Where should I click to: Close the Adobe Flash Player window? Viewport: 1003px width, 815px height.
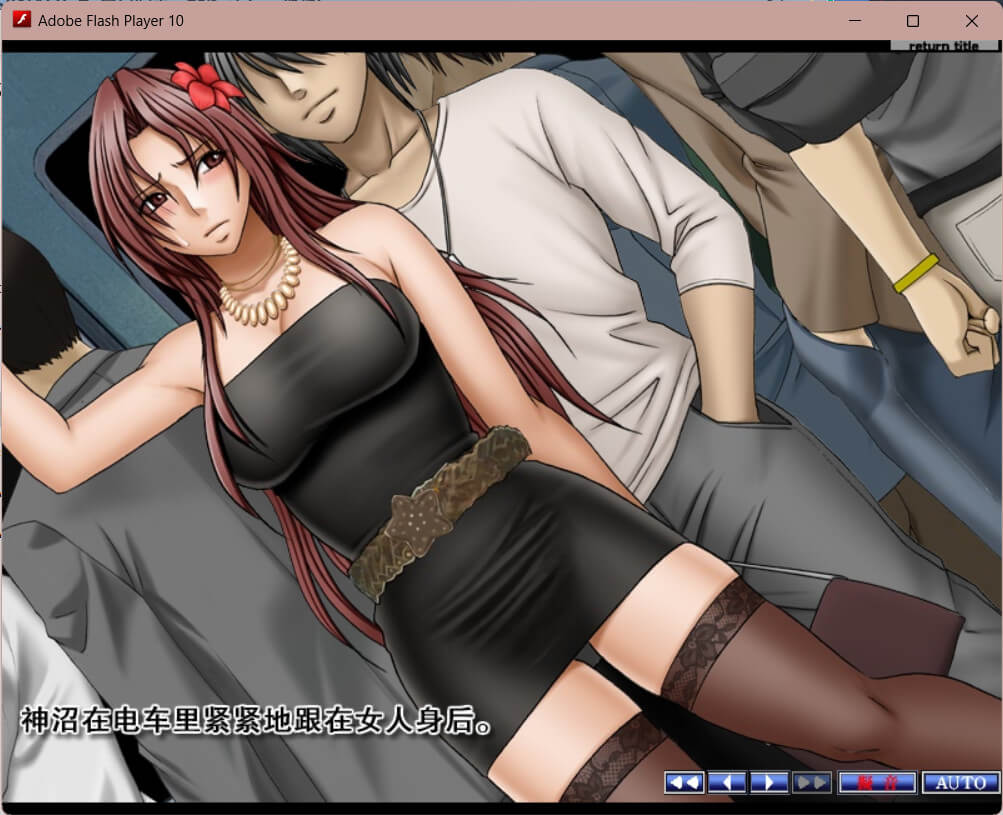[x=971, y=20]
